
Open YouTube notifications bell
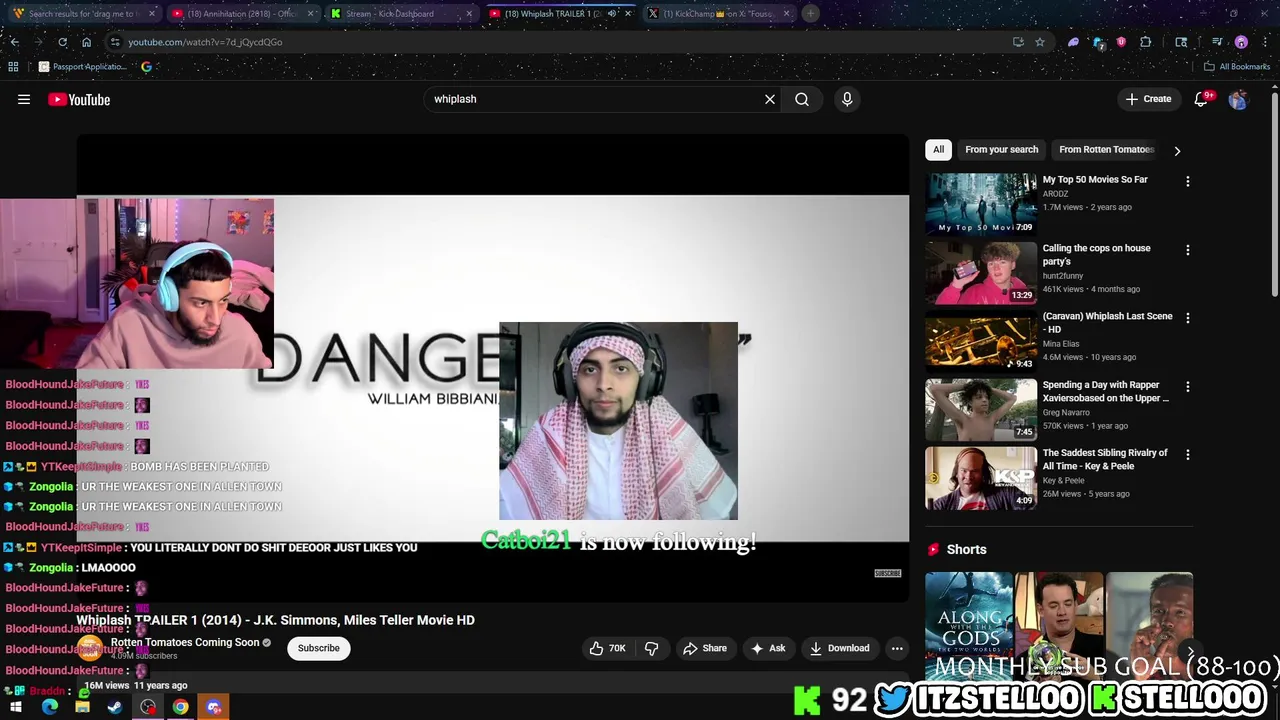(x=1202, y=99)
